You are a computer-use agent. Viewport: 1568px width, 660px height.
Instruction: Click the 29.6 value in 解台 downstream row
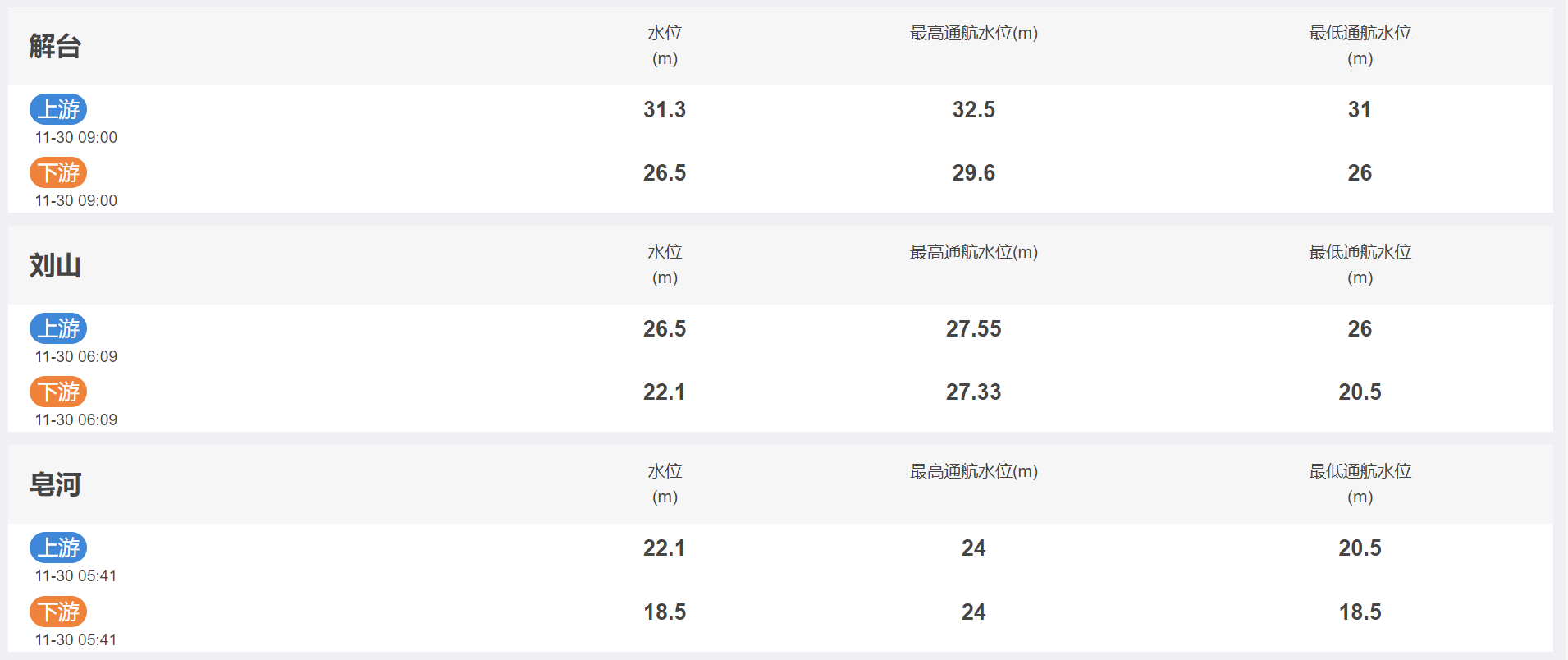coord(974,172)
